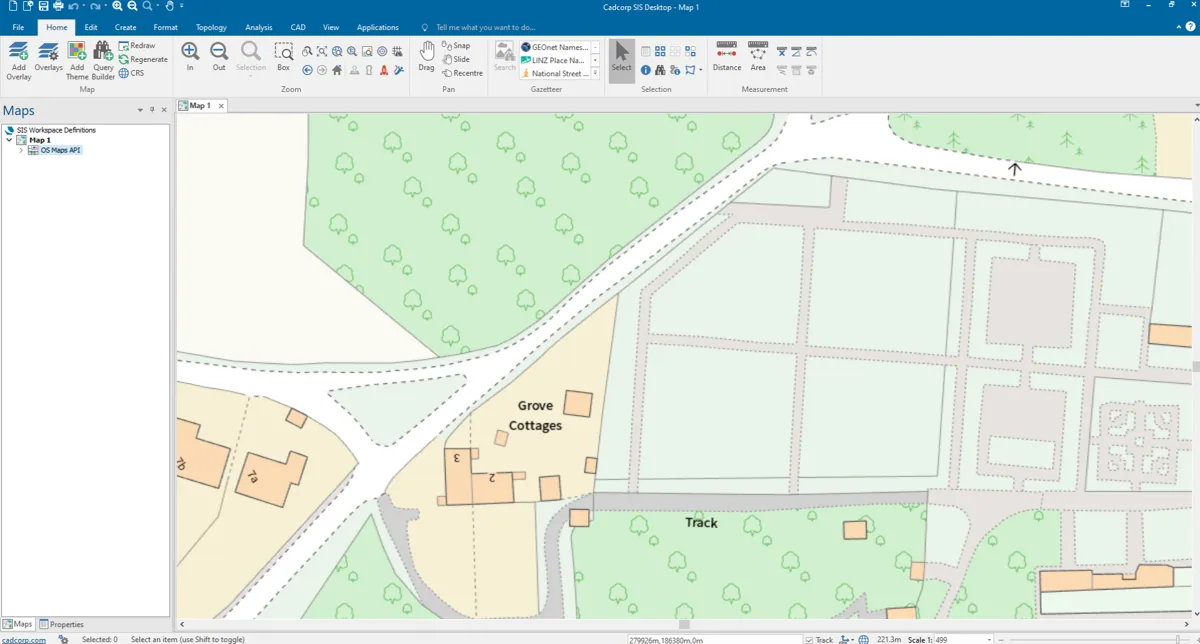Use the Distance measurement tool
This screenshot has height=644, width=1200.
pyautogui.click(x=727, y=60)
